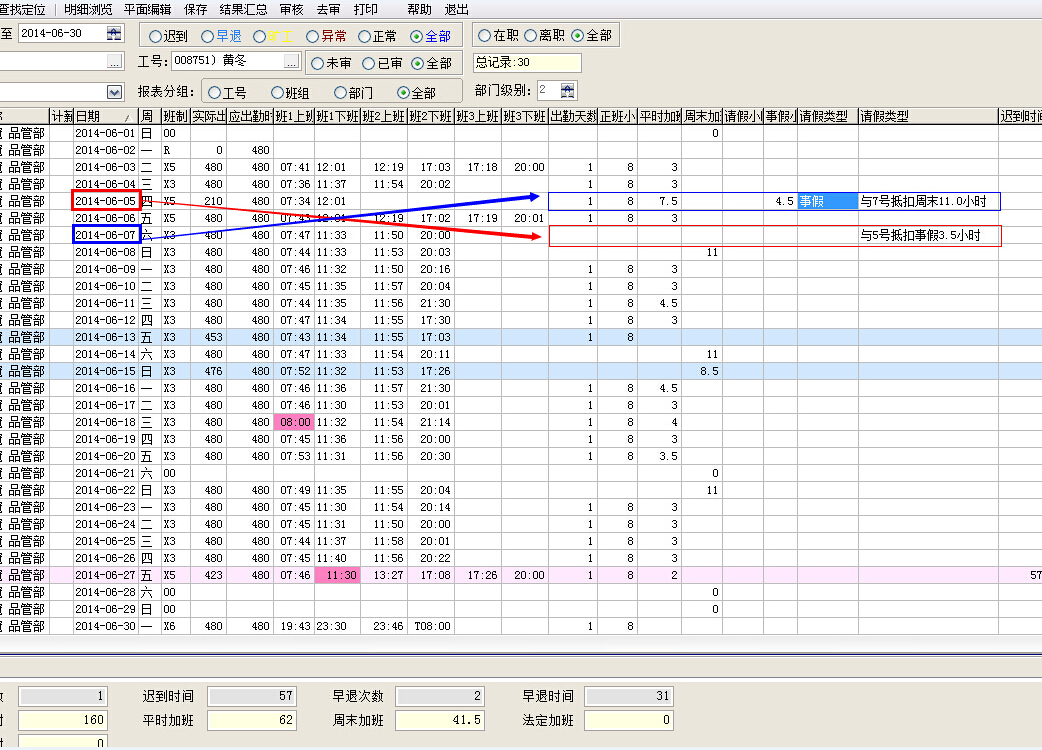Select the highlighted 事假 cell

(x=827, y=201)
